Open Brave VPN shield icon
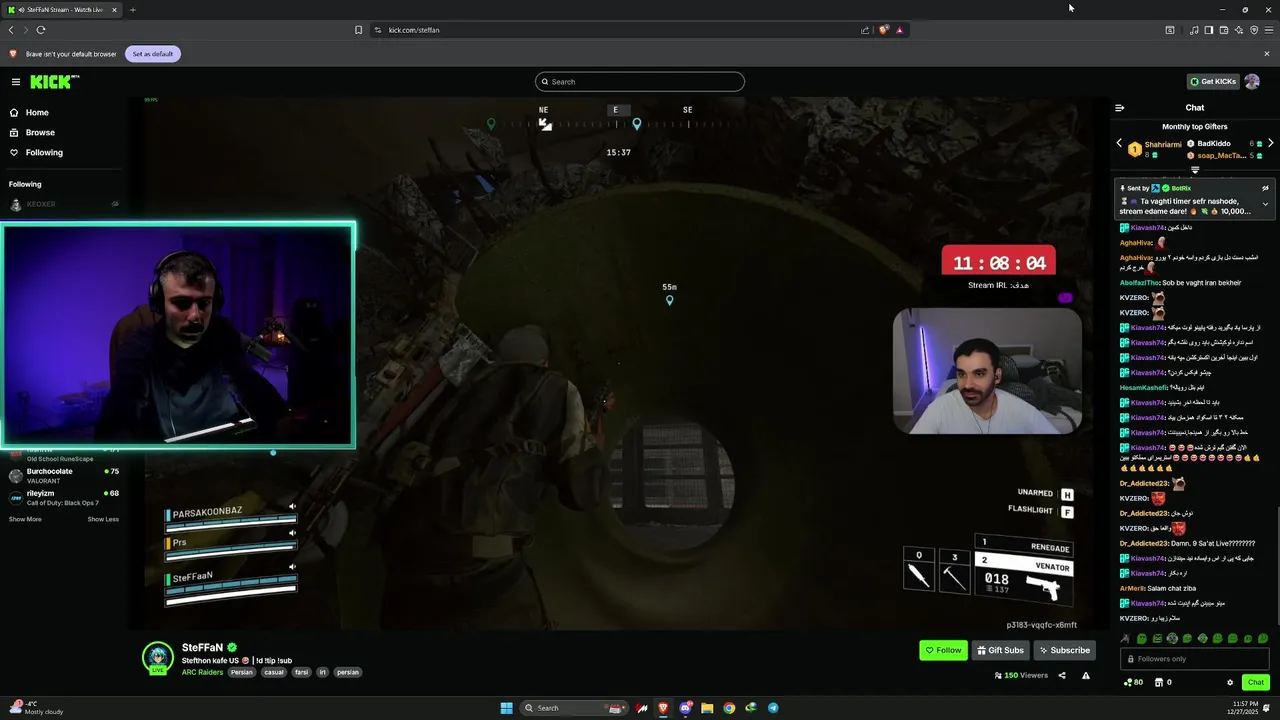Viewport: 1280px width, 720px height. pyautogui.click(x=1253, y=30)
